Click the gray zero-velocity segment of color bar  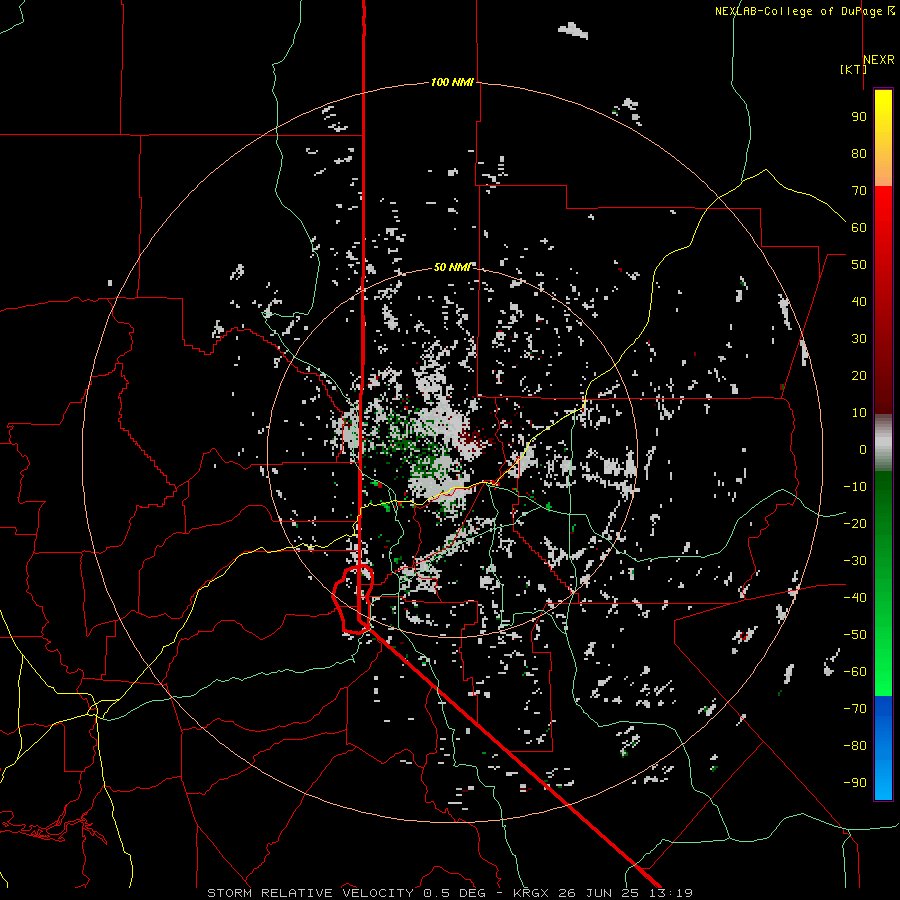pyautogui.click(x=883, y=443)
